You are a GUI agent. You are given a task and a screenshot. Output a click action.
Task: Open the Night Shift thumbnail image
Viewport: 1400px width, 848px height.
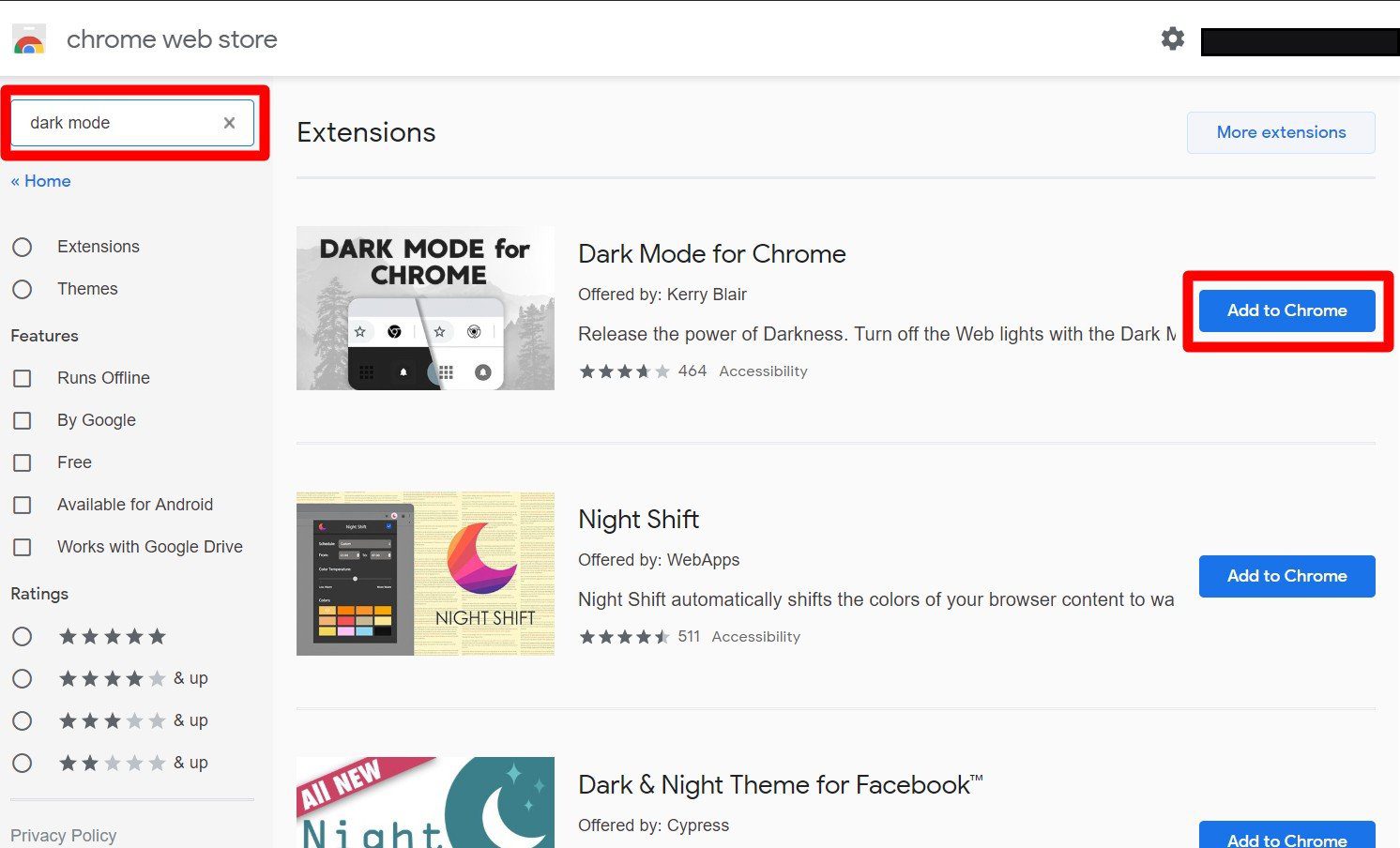tap(425, 573)
